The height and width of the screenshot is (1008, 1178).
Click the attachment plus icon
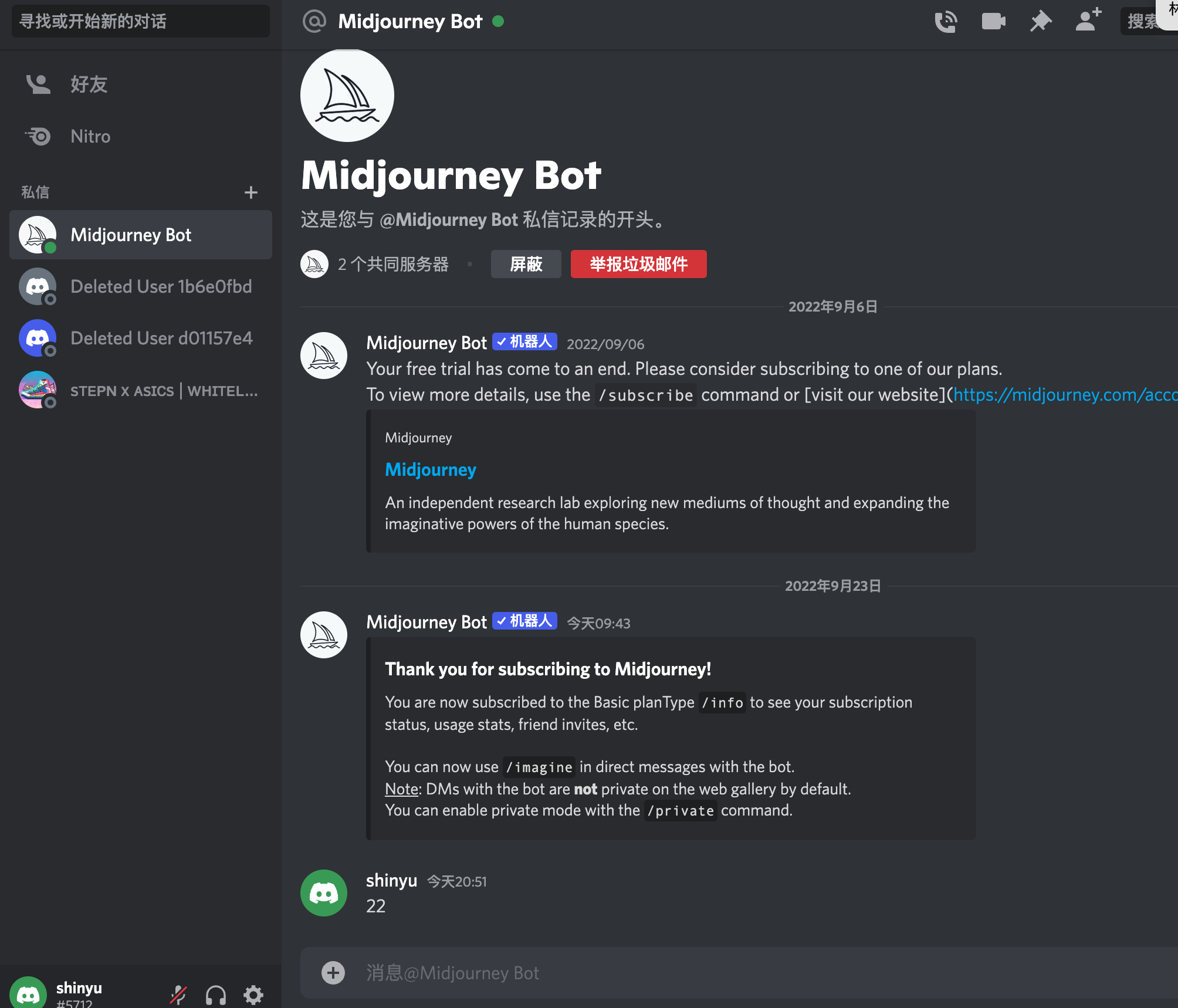point(333,973)
